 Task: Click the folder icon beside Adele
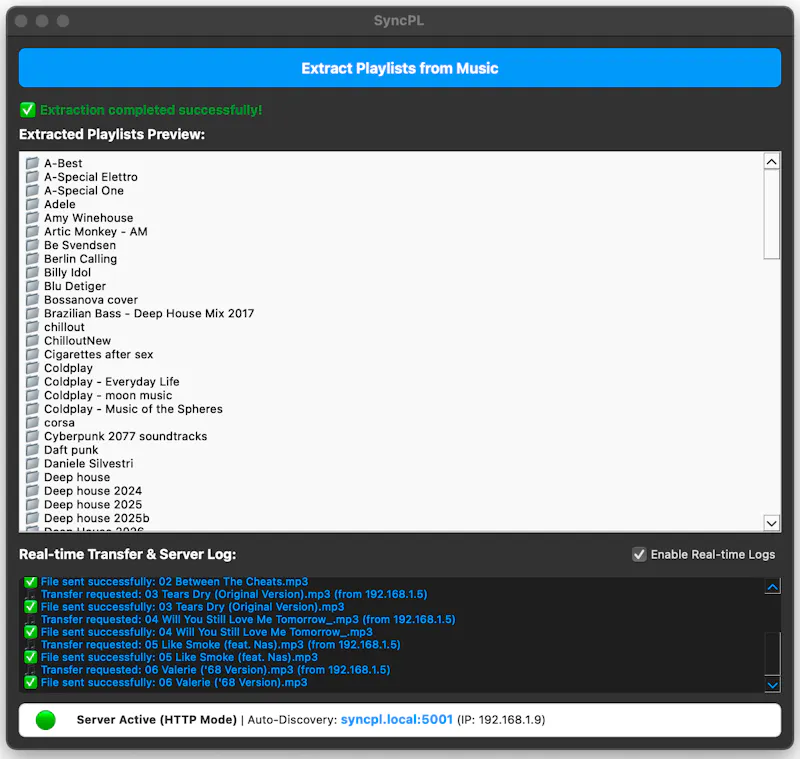tap(33, 204)
